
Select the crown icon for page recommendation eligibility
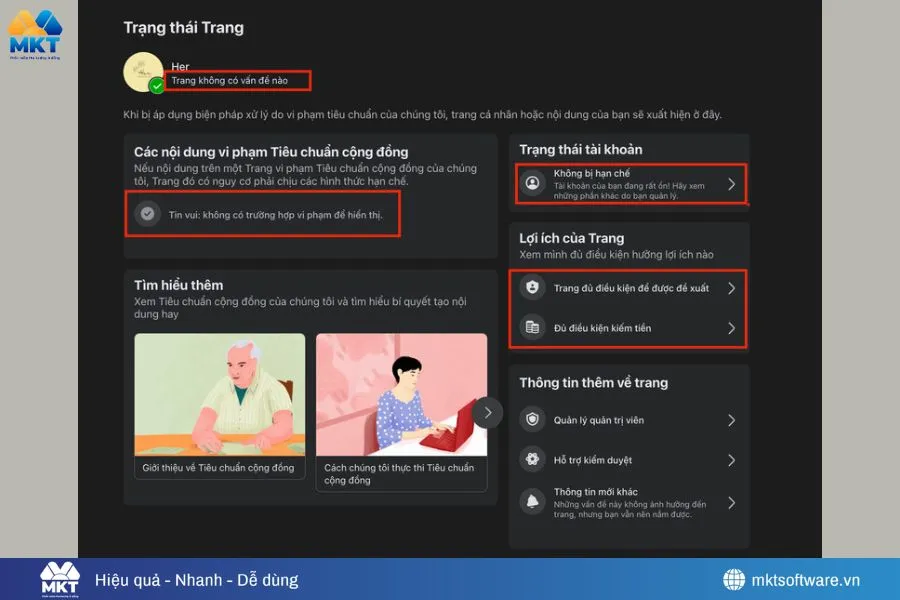pos(532,290)
